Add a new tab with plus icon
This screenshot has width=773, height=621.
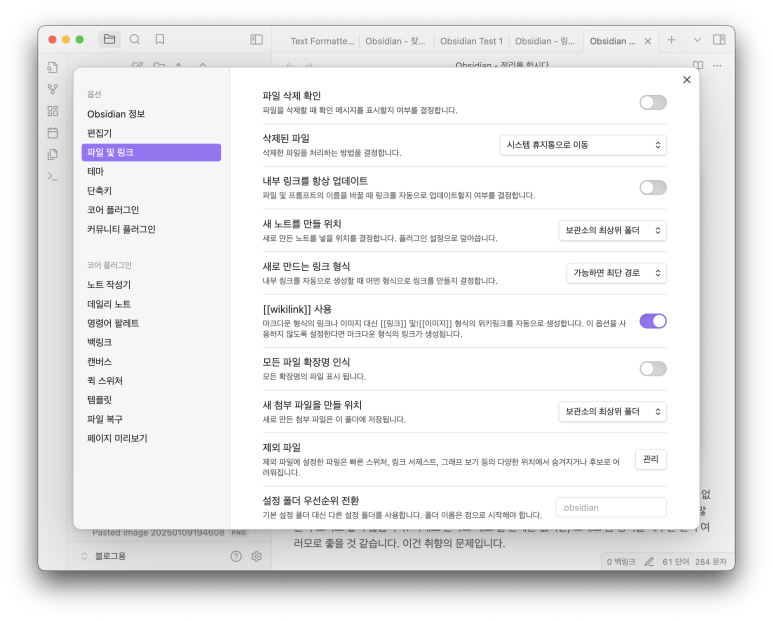(671, 40)
